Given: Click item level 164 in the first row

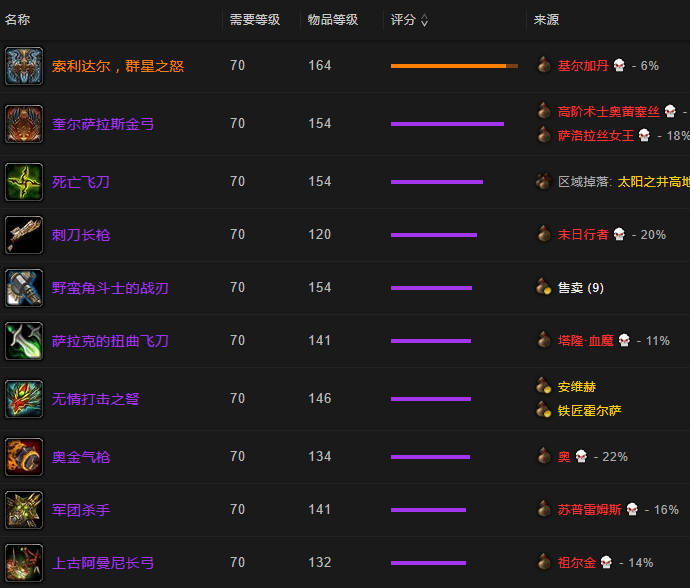Looking at the screenshot, I should pos(319,66).
